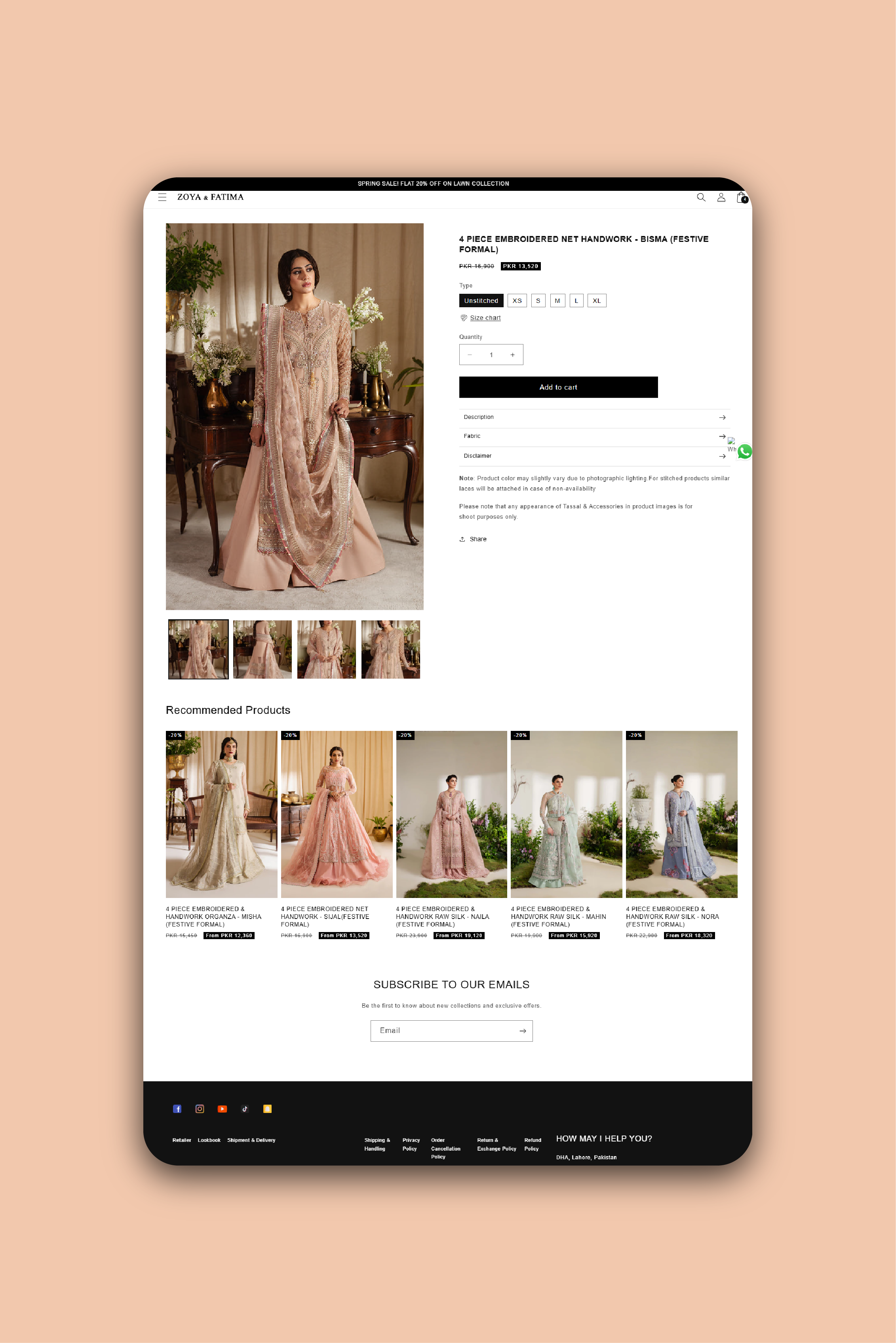The width and height of the screenshot is (896, 1343).
Task: Open the hamburger navigation menu
Action: point(162,197)
